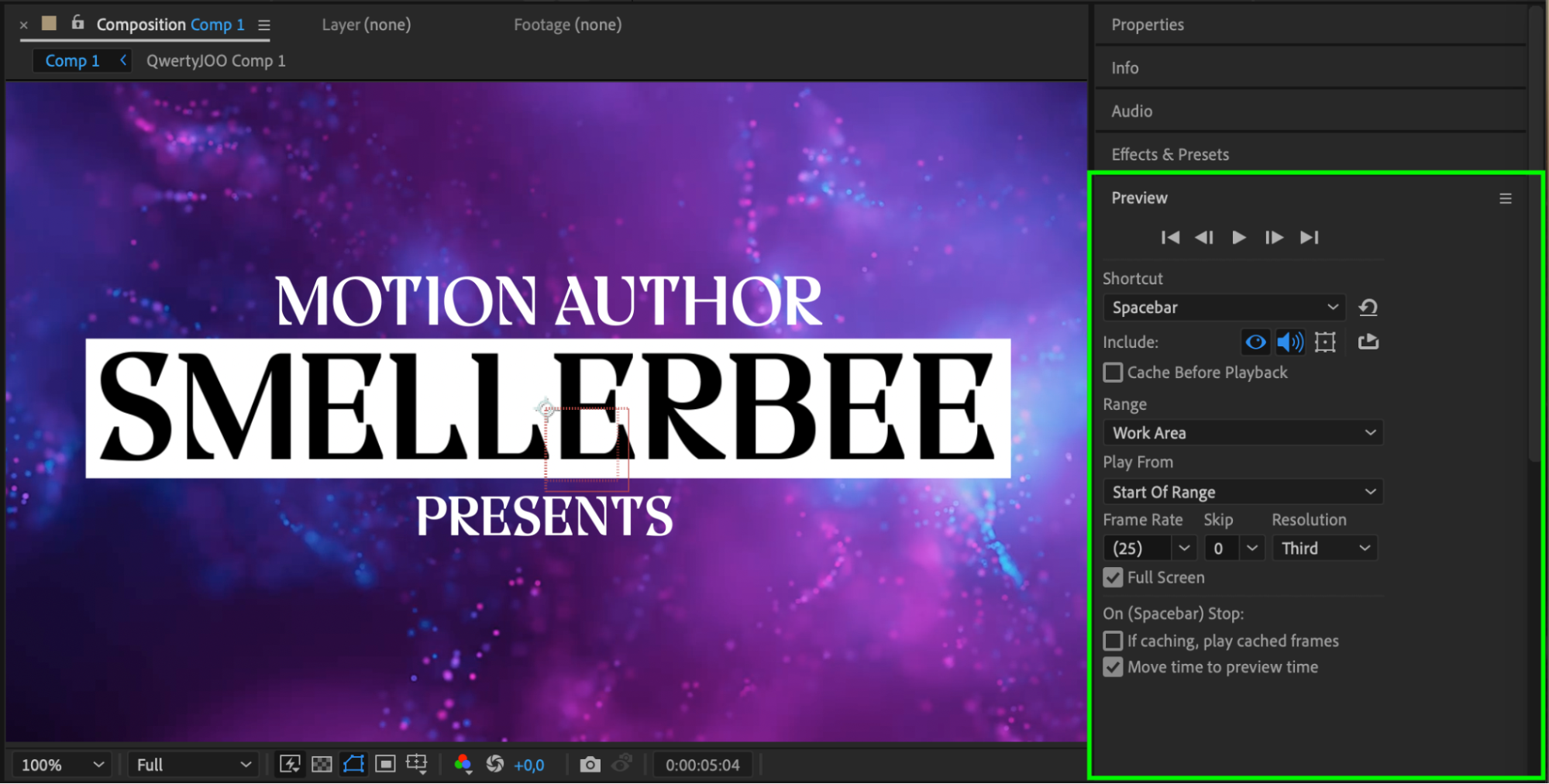Toggle mask and shape path visibility
Image resolution: width=1549 pixels, height=784 pixels.
353,765
